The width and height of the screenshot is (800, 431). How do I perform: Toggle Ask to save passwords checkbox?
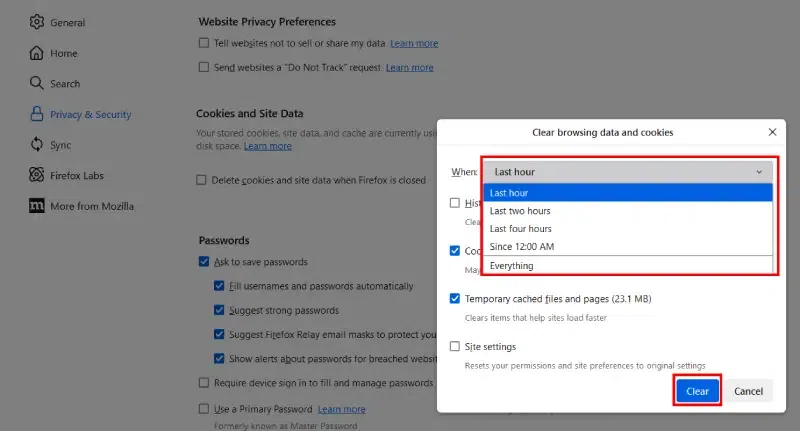(x=204, y=262)
